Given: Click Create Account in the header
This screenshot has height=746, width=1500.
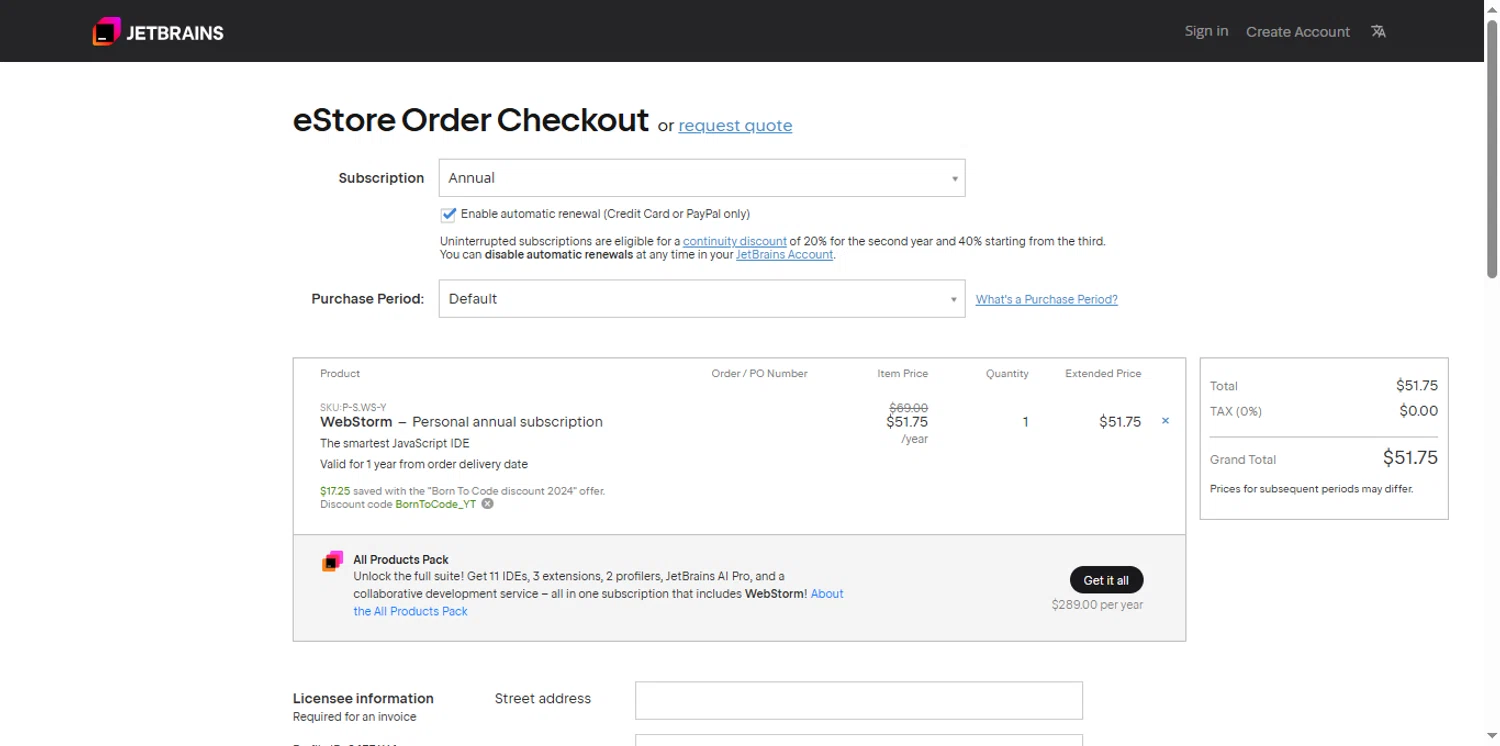Looking at the screenshot, I should point(1298,32).
